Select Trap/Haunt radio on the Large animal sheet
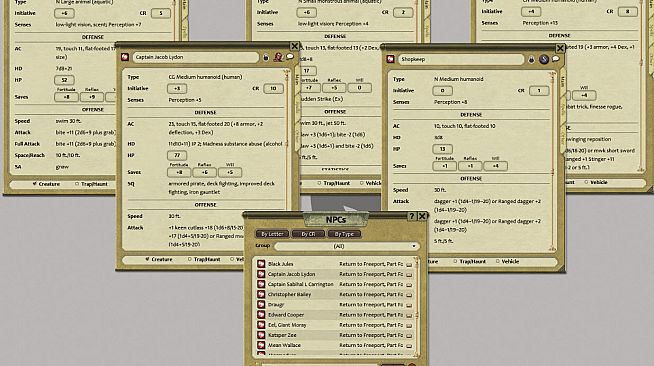Screen dimensions: 654x366 point(77,184)
